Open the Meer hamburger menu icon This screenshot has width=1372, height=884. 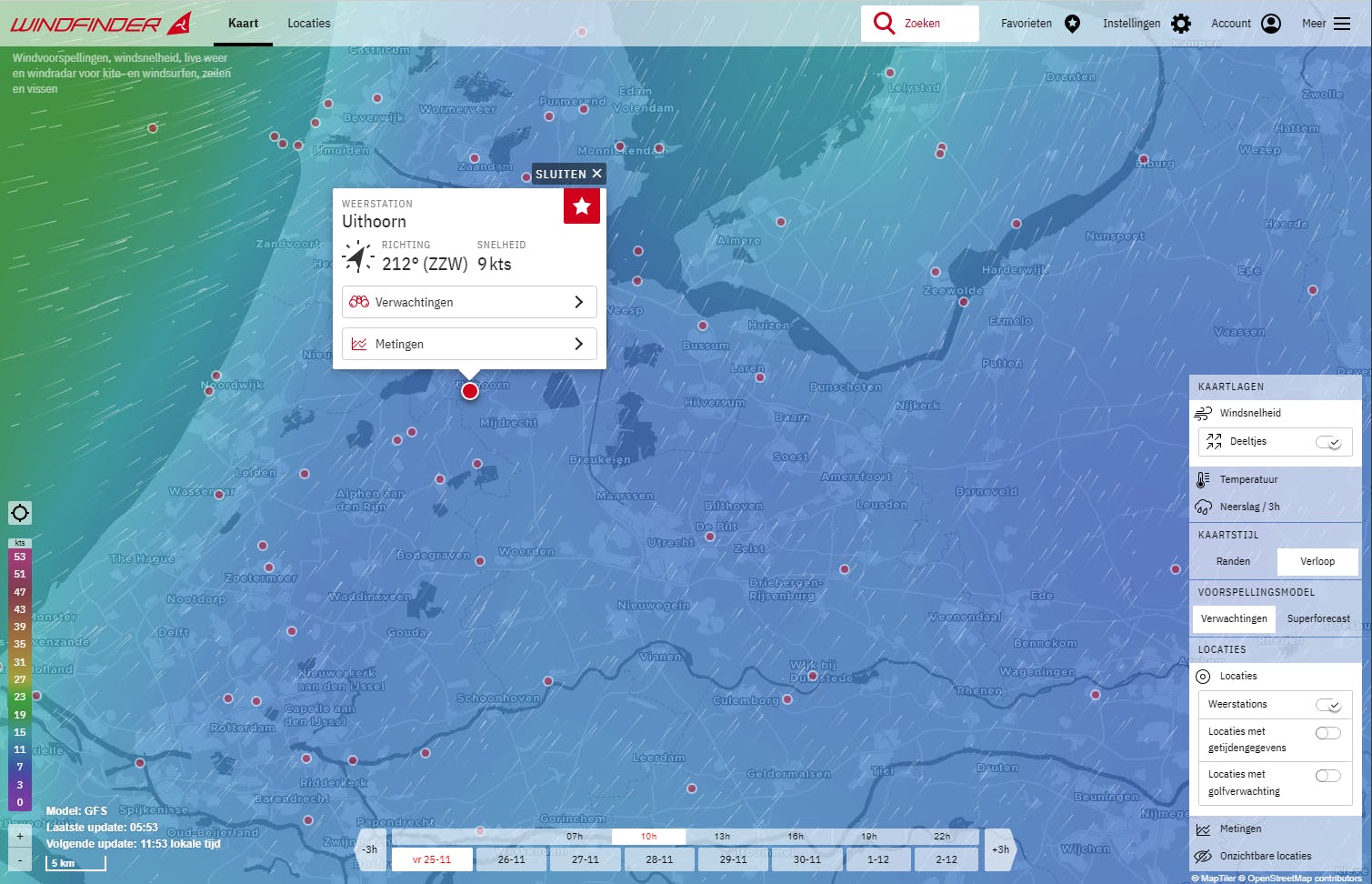pos(1342,24)
